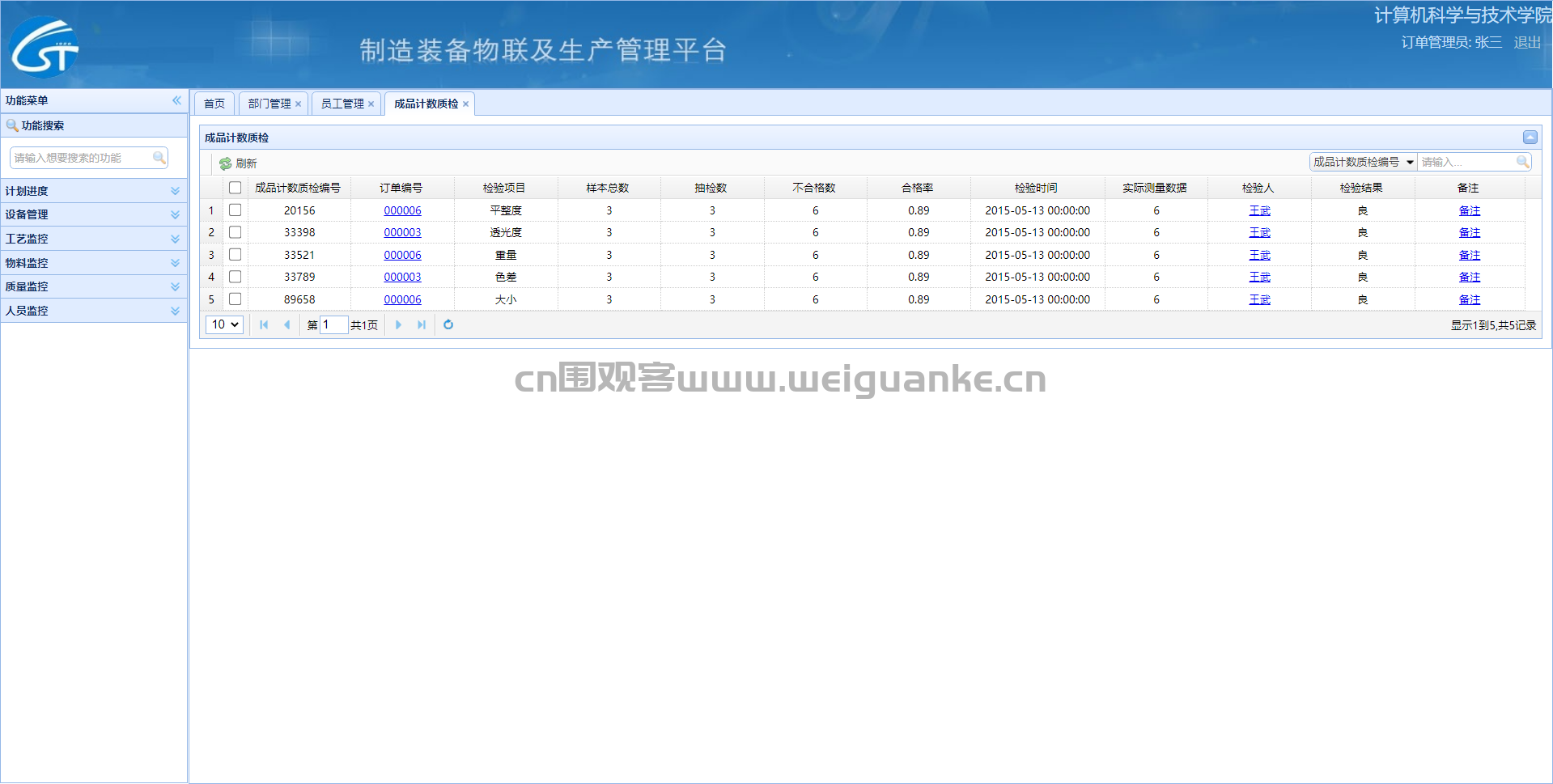Select the 平整度 cell

click(506, 210)
